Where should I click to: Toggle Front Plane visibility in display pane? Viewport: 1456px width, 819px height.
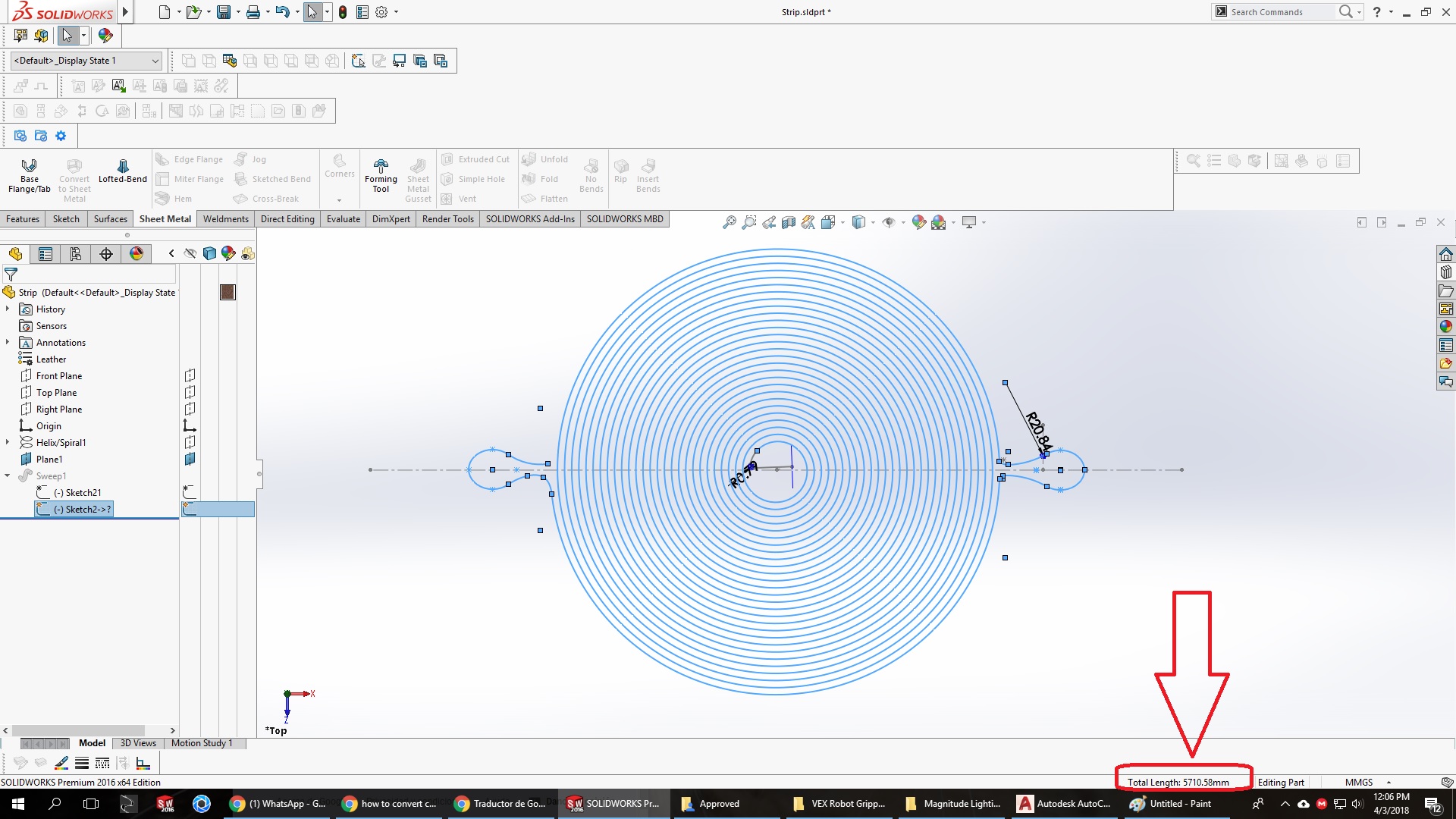[190, 375]
